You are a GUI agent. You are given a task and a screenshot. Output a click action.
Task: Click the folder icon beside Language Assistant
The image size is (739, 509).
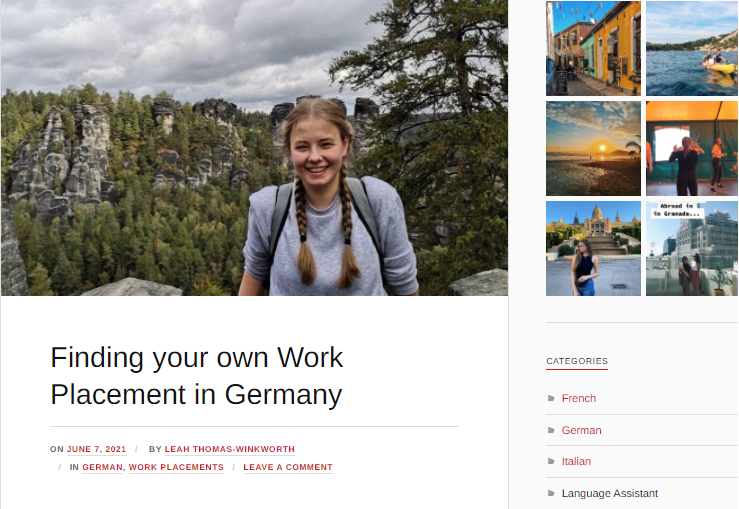click(x=551, y=493)
